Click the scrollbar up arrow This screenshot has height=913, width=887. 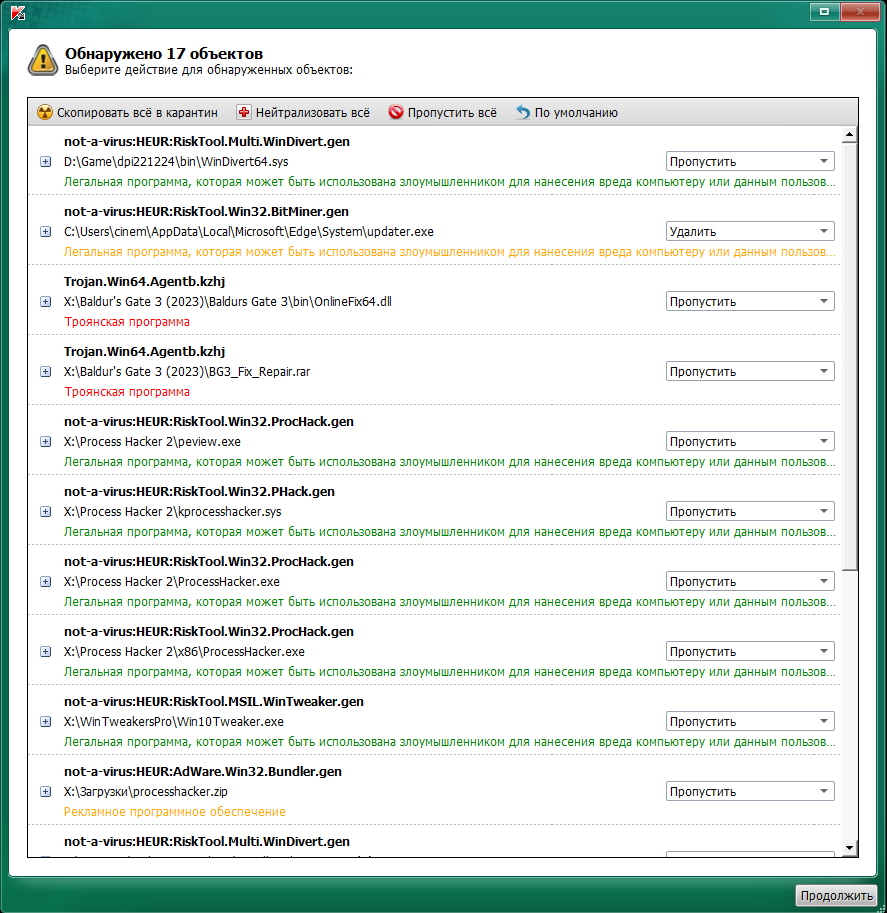click(850, 135)
